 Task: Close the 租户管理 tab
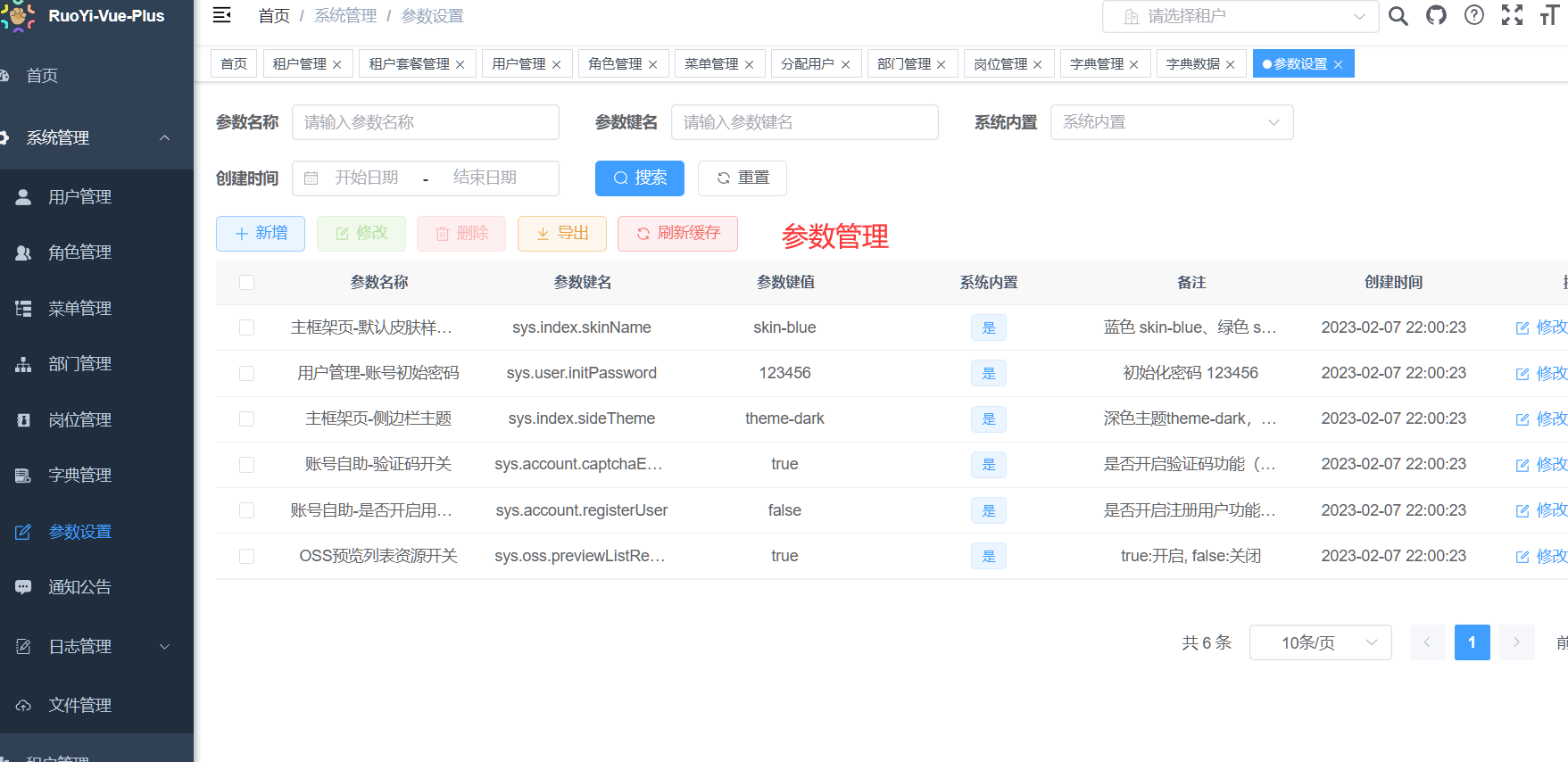[x=336, y=64]
